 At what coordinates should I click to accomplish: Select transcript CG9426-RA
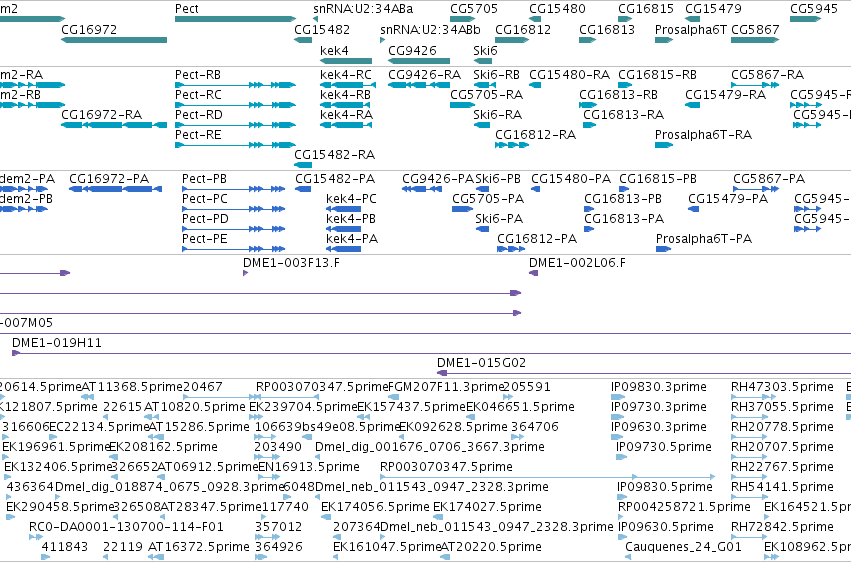419,85
